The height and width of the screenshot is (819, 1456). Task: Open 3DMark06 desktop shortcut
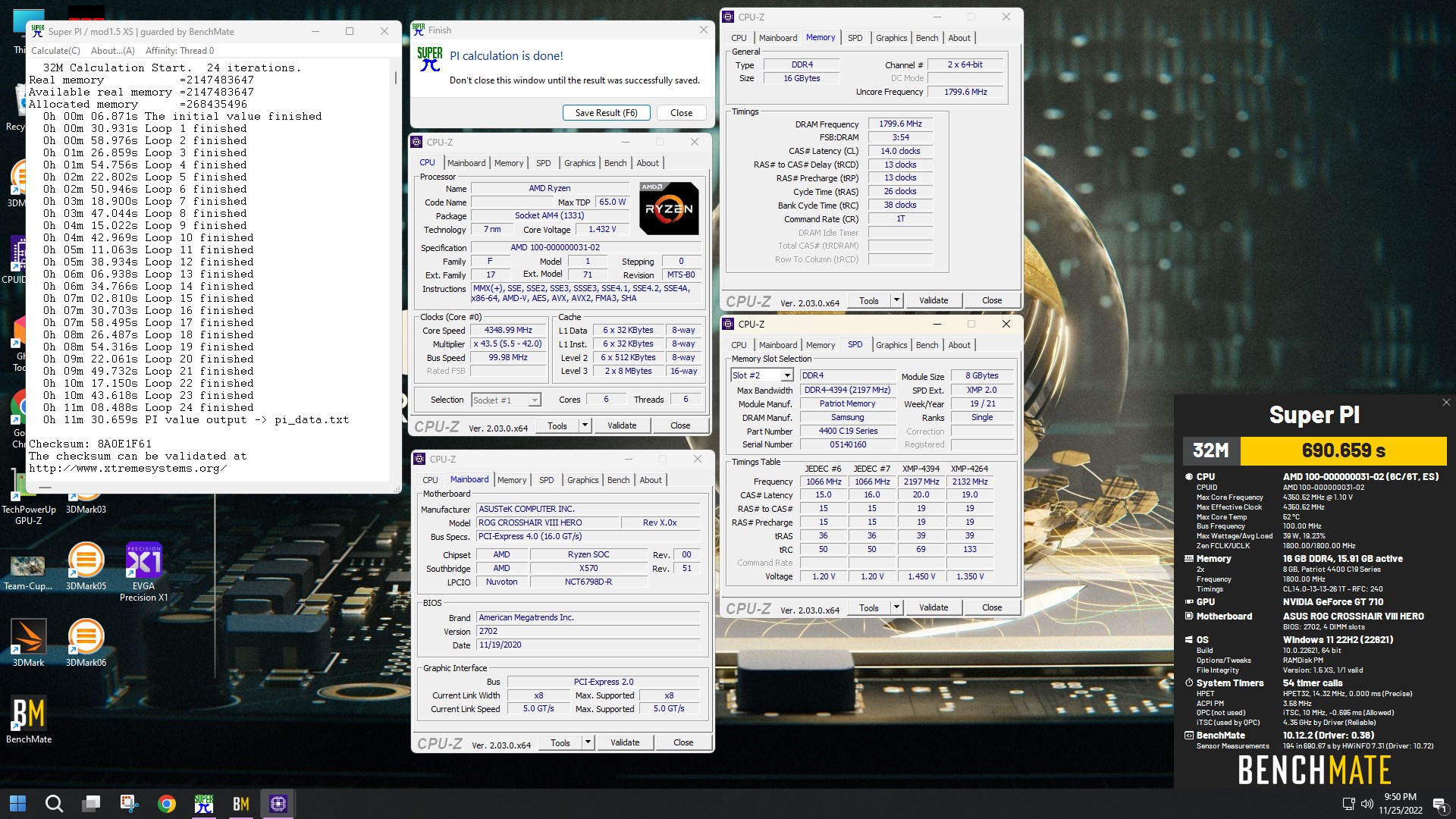pyautogui.click(x=86, y=642)
